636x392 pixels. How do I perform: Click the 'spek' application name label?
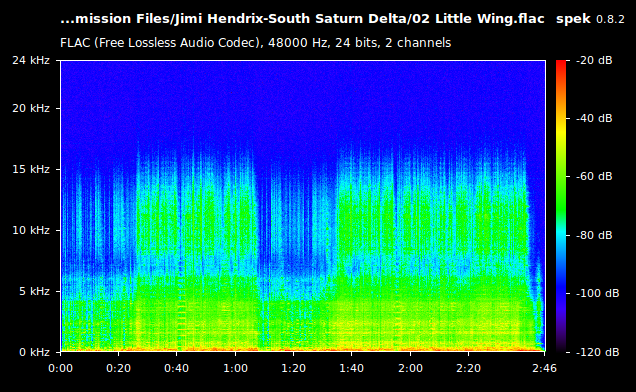tap(573, 19)
